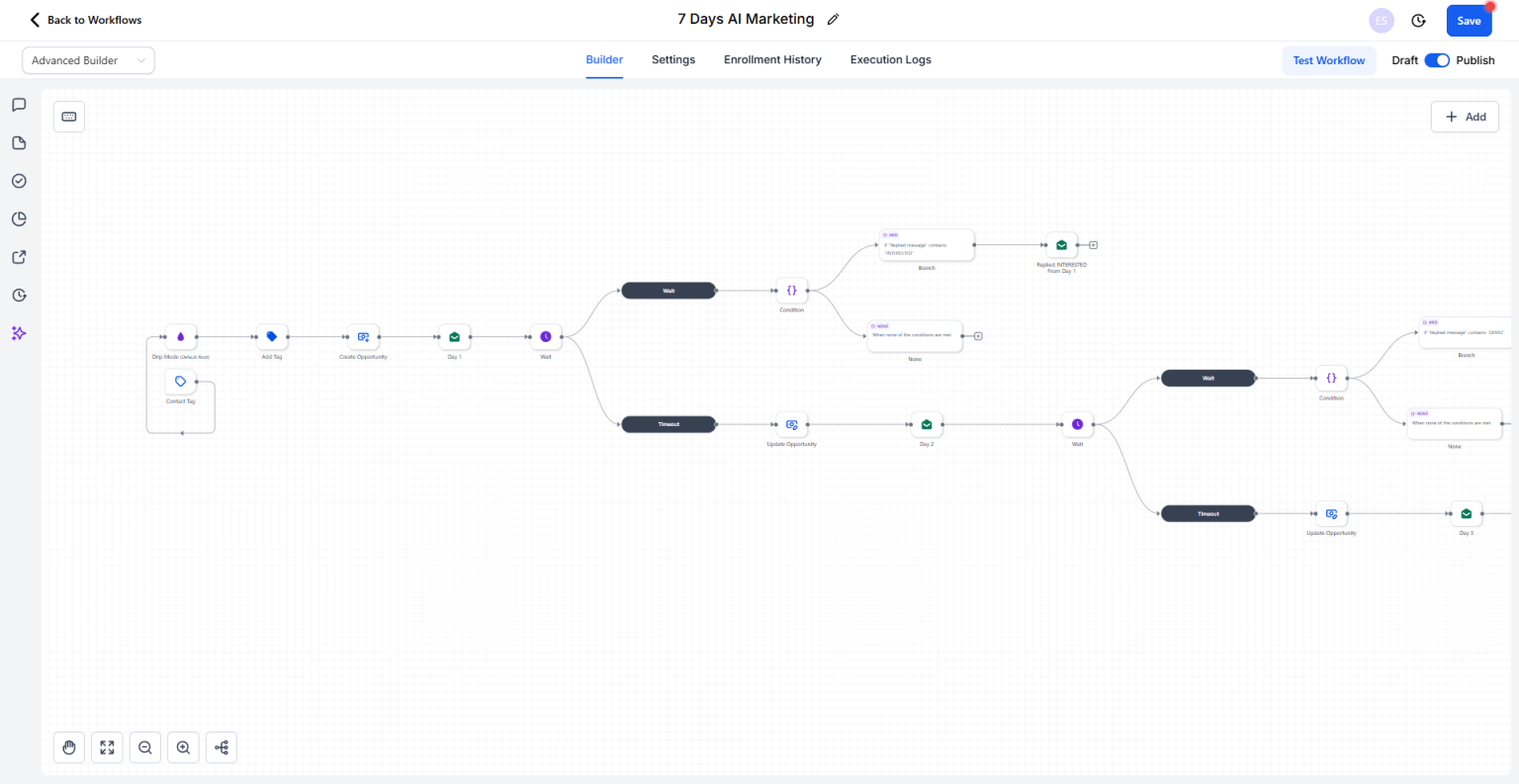Open the Advanced Builder dropdown
The image size is (1519, 784).
88,60
